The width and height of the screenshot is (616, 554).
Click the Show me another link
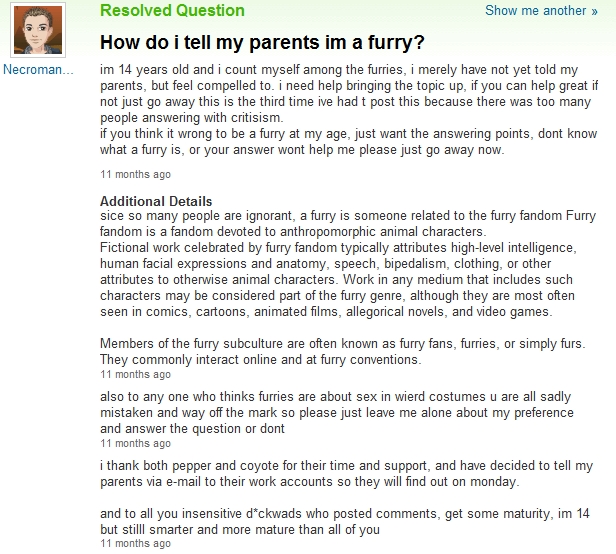(541, 11)
